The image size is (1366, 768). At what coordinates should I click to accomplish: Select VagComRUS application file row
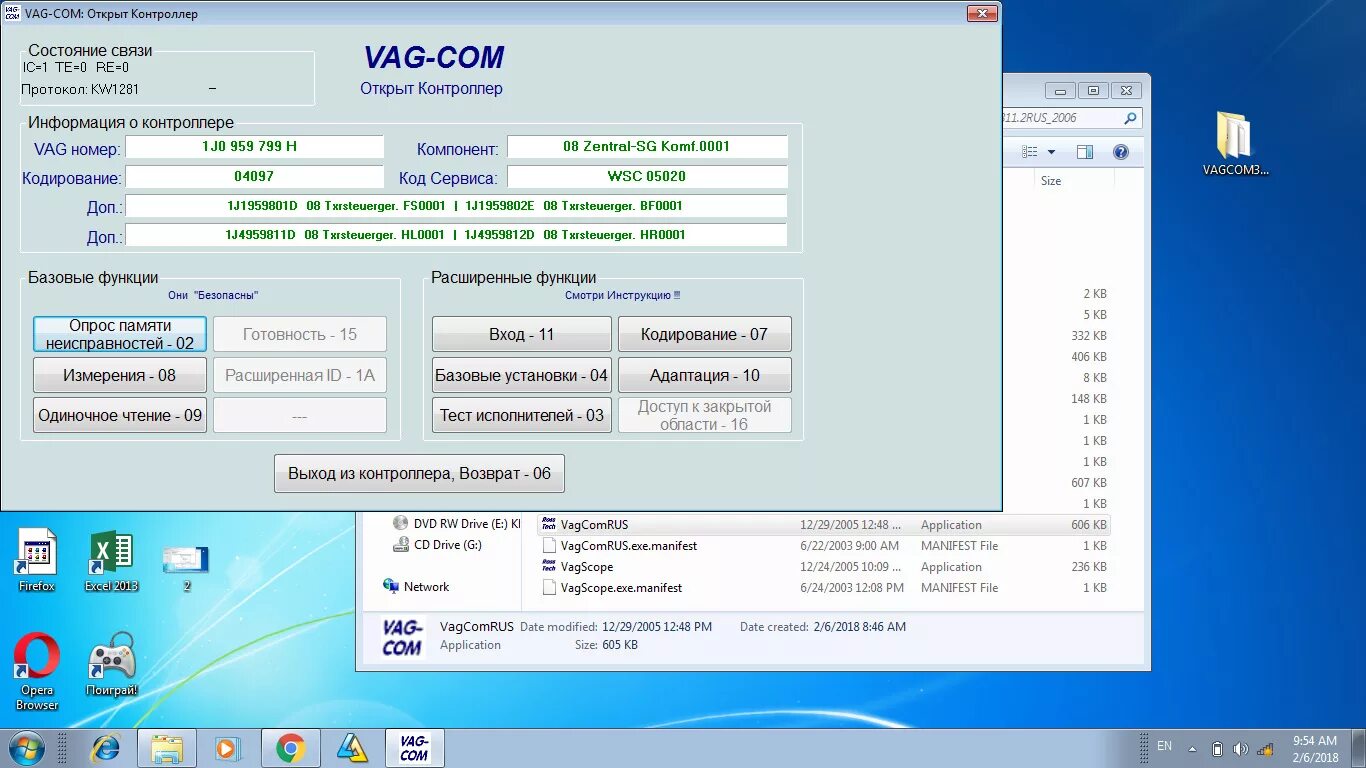click(x=823, y=525)
